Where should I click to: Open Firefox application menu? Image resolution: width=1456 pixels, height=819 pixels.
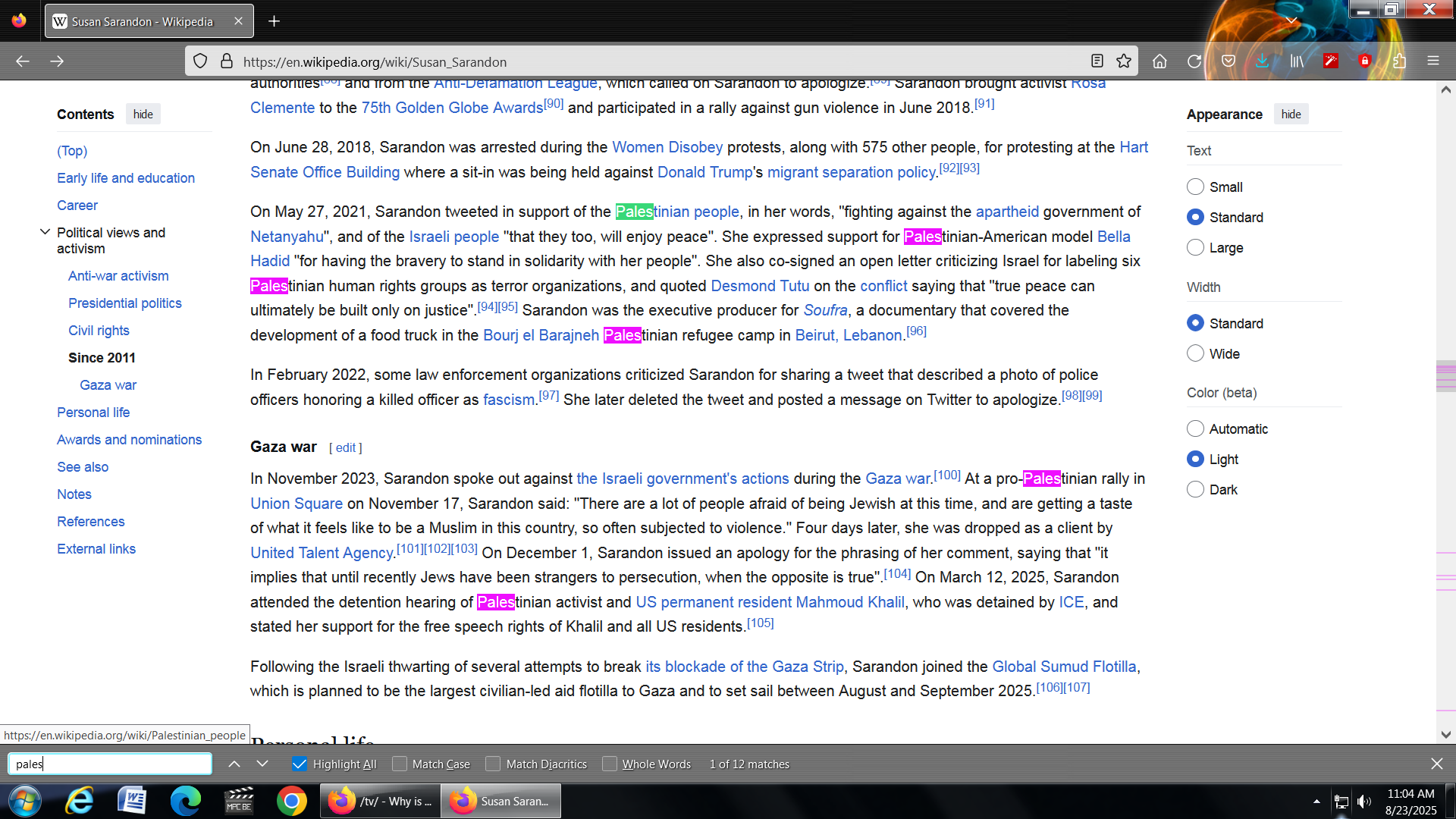click(1432, 61)
